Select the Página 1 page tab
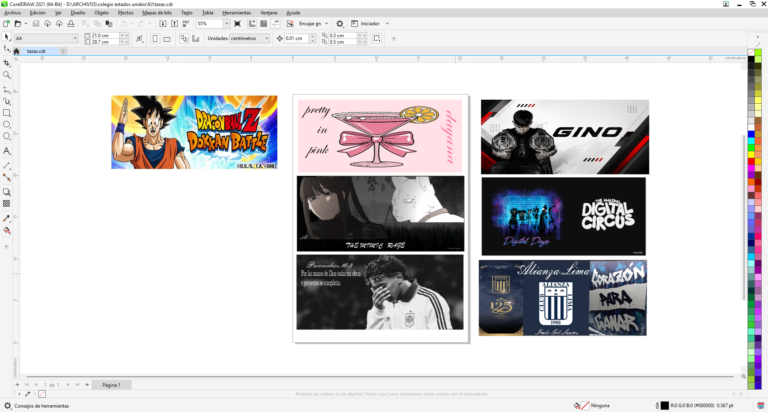Image resolution: width=768 pixels, height=412 pixels. (111, 385)
